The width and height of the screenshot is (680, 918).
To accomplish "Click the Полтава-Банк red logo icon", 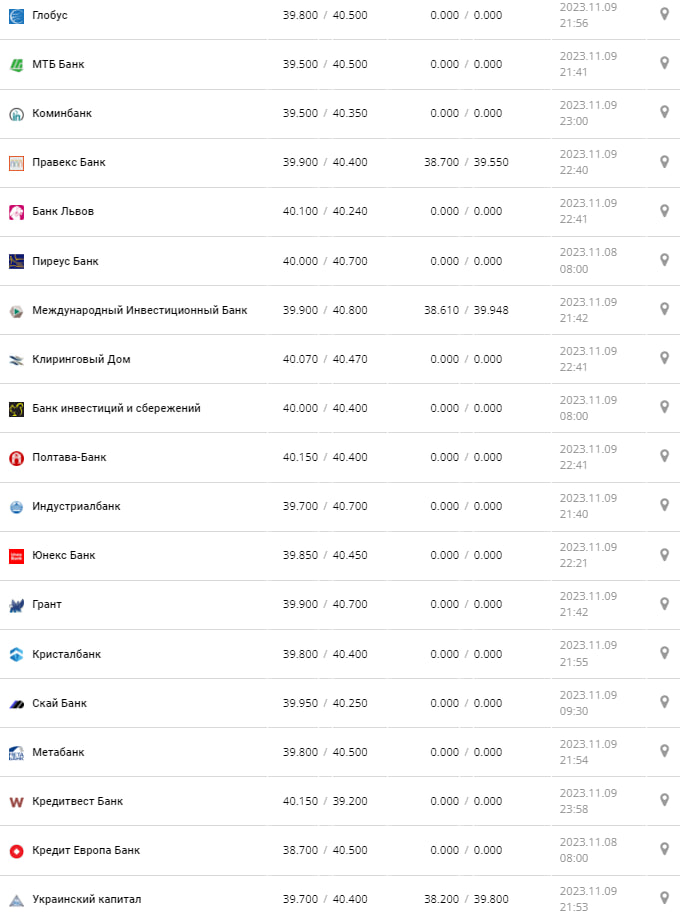I will (16, 458).
